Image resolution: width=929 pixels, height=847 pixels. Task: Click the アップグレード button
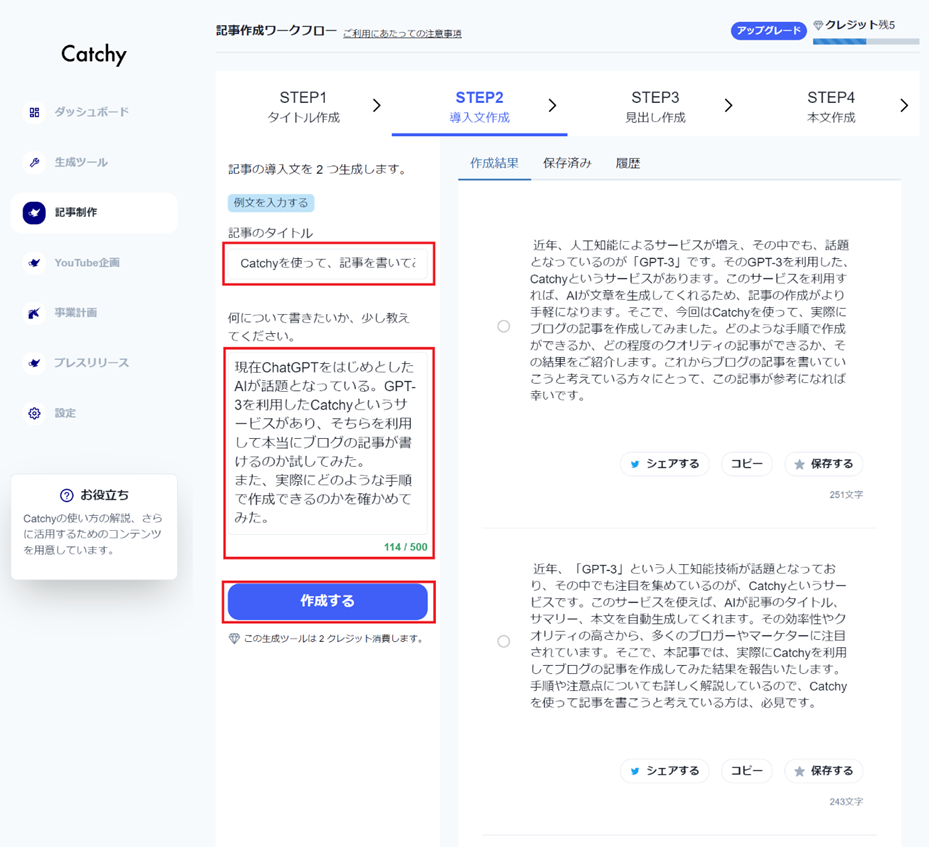[x=768, y=30]
